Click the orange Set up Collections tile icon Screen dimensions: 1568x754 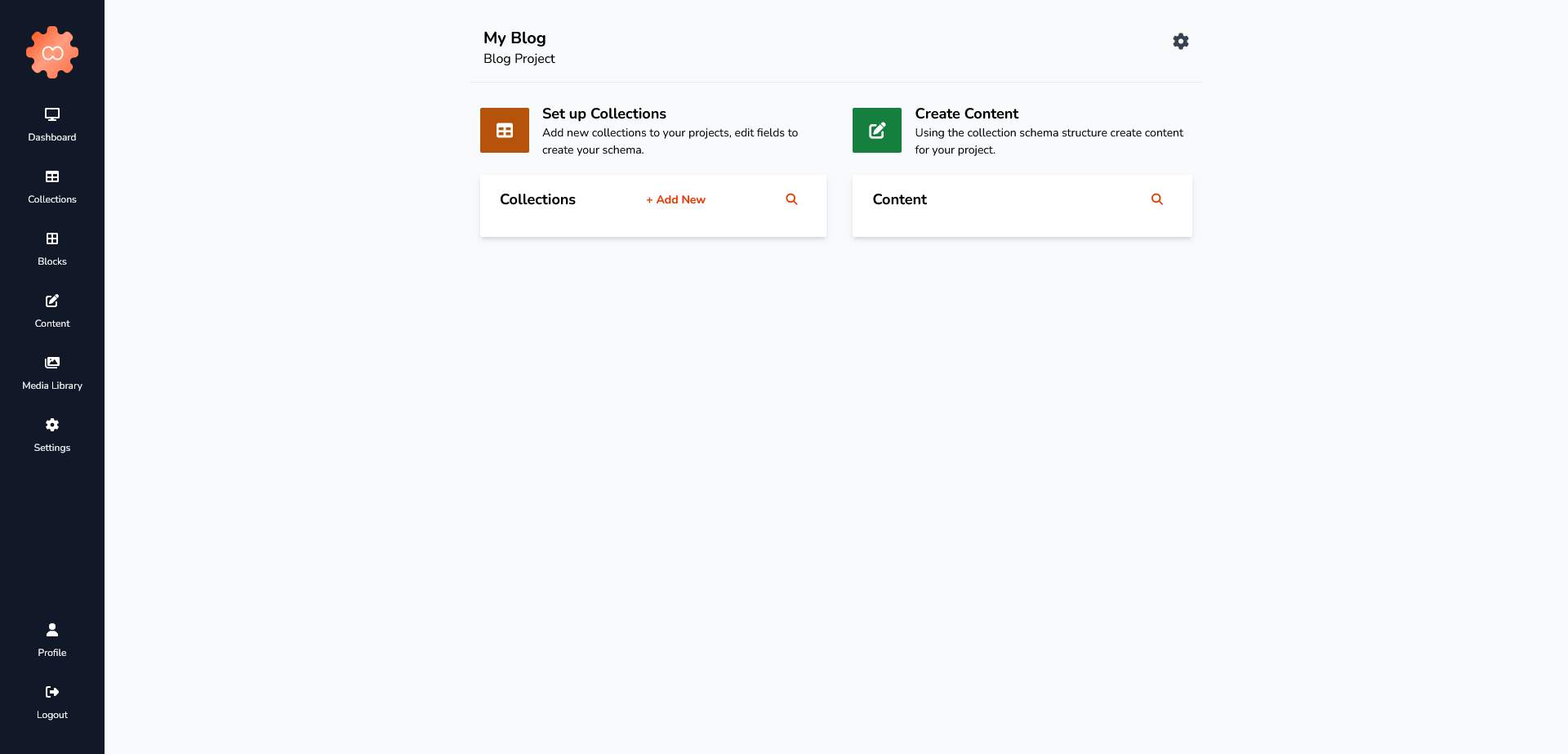[x=505, y=131]
